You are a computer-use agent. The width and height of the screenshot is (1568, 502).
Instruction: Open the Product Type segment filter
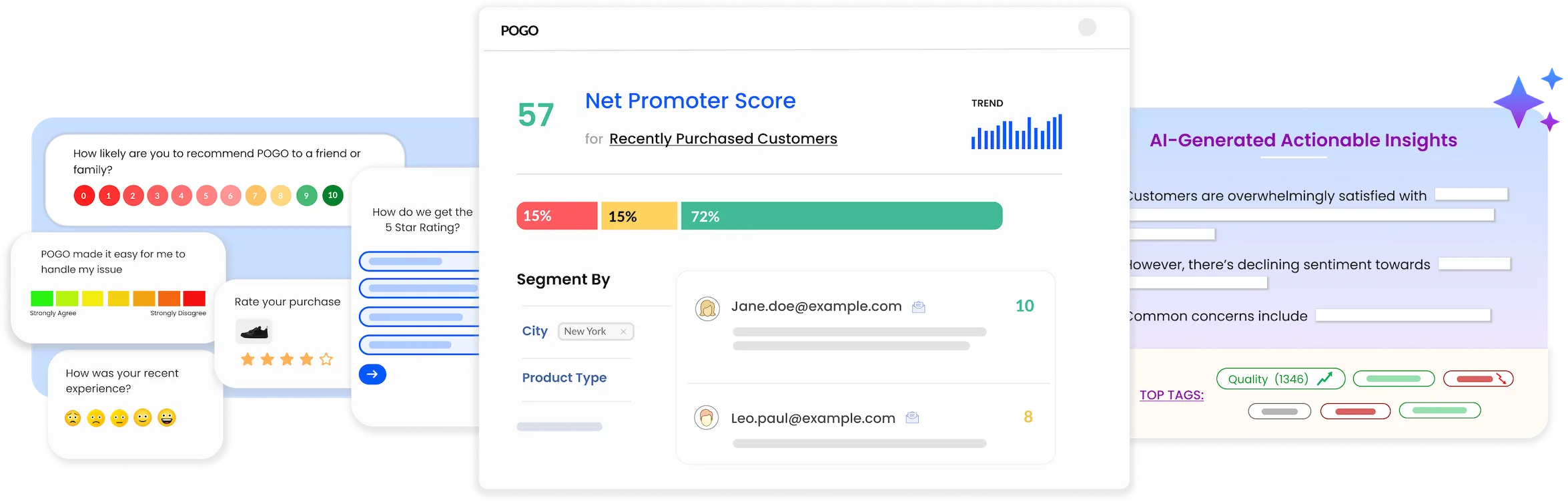[x=564, y=378]
